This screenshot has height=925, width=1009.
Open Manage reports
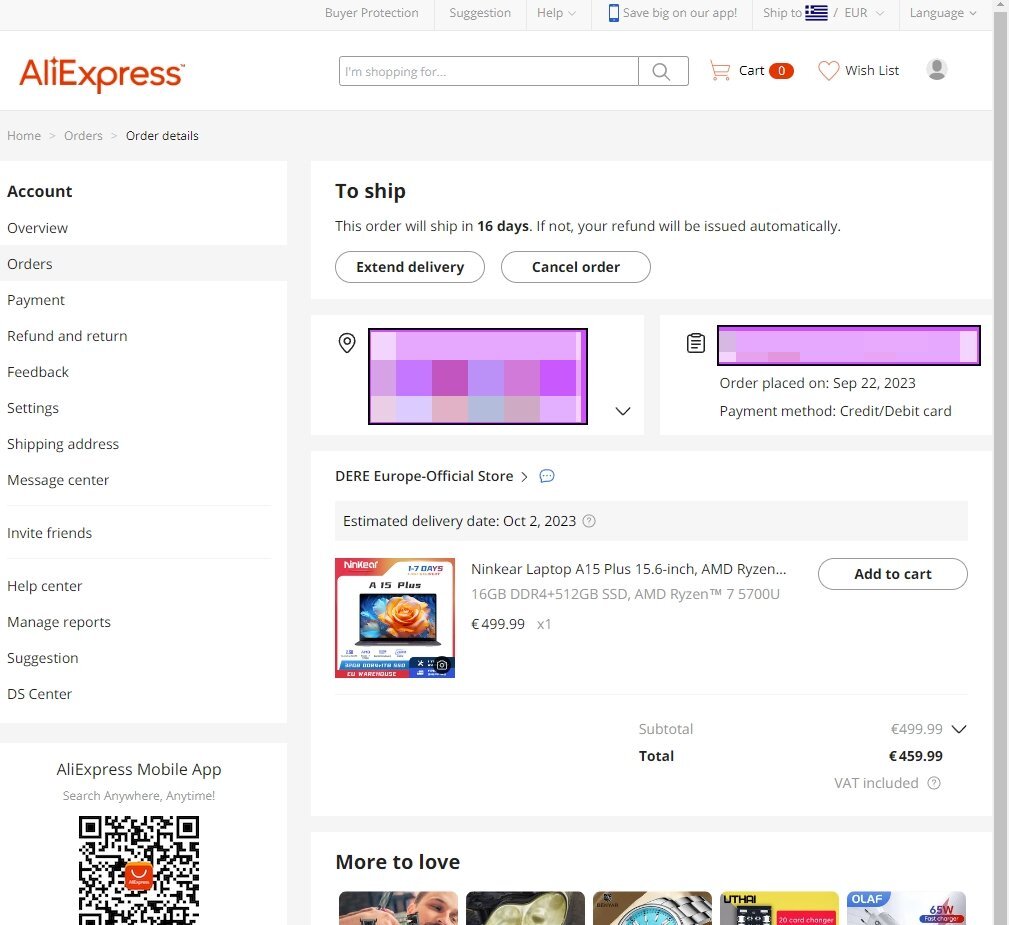pyautogui.click(x=59, y=622)
